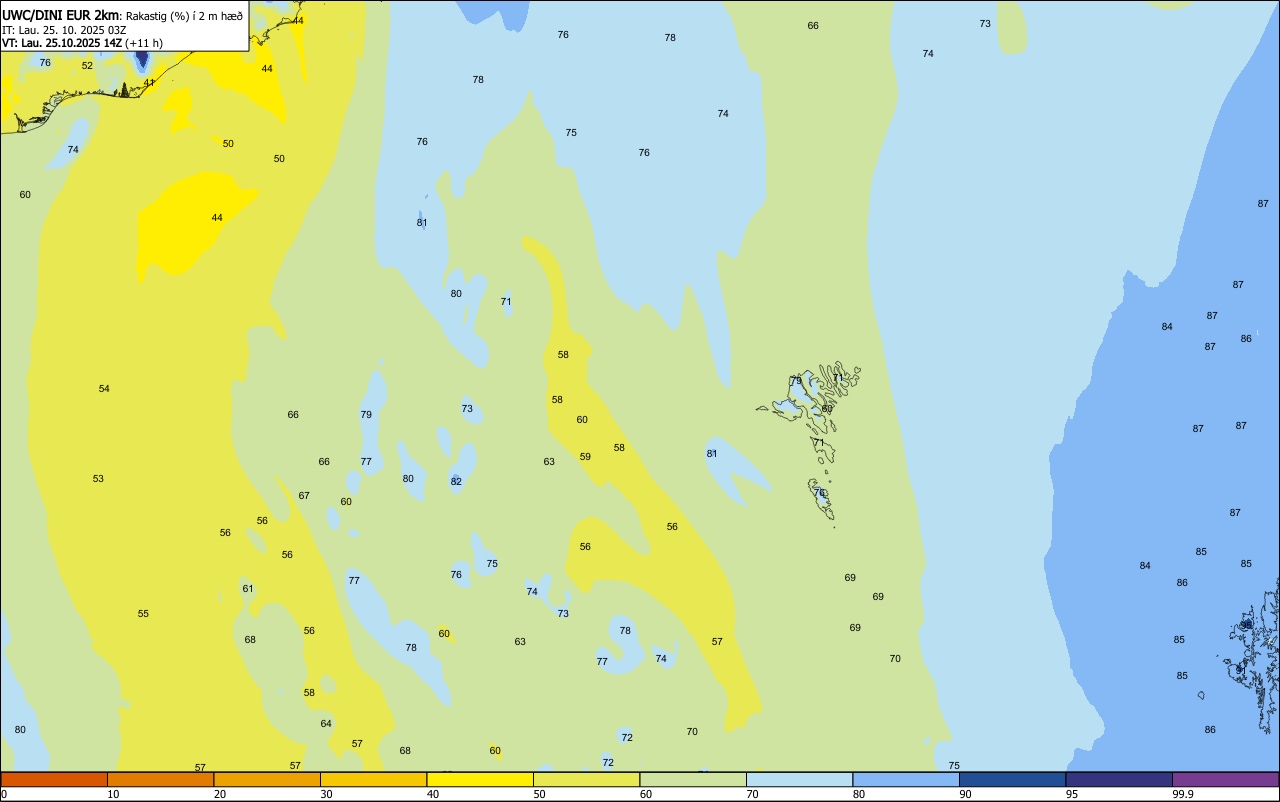This screenshot has width=1280, height=802.
Task: Click the humidity value 67 on the map
Action: pyautogui.click(x=304, y=496)
